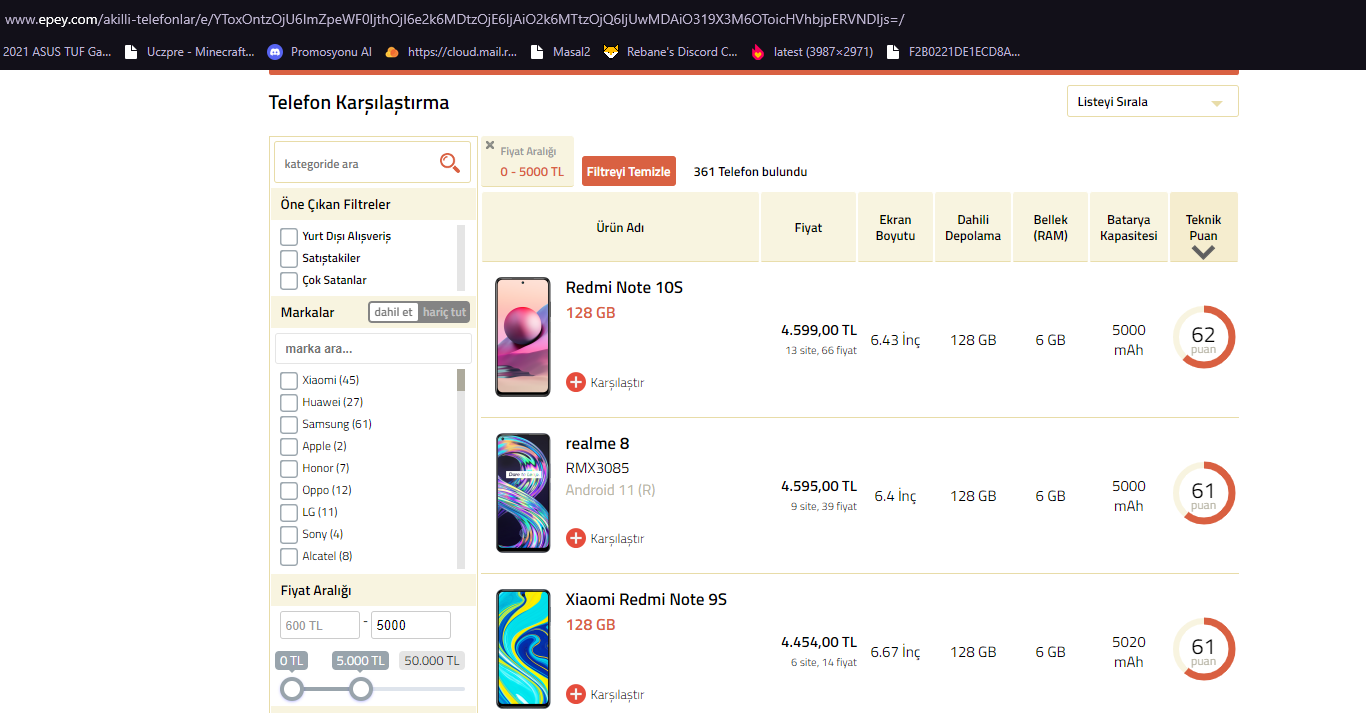Sort by Fiyat column header
Viewport: 1366px width, 713px height.
808,227
